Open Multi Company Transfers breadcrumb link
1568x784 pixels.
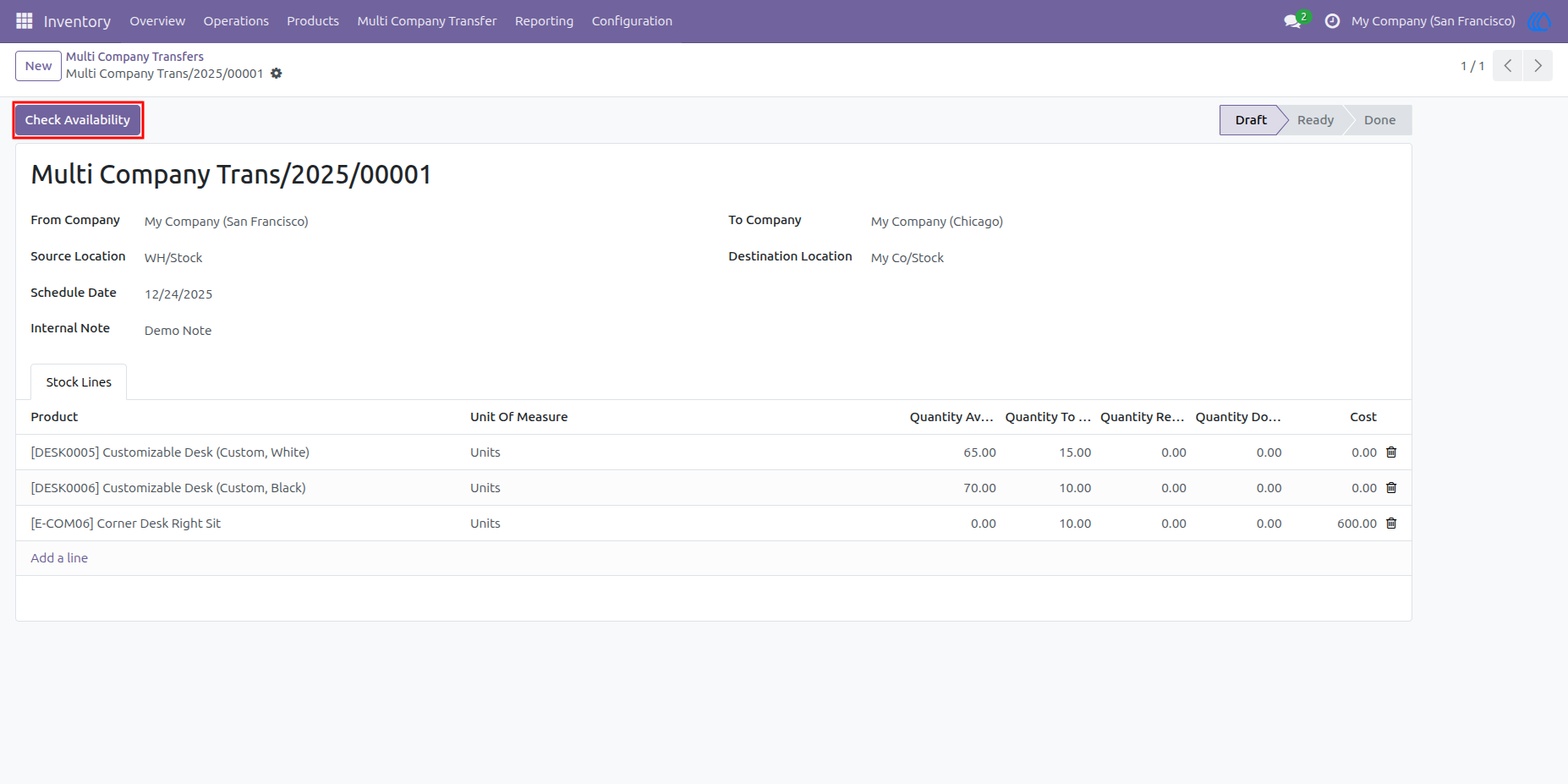pyautogui.click(x=135, y=57)
